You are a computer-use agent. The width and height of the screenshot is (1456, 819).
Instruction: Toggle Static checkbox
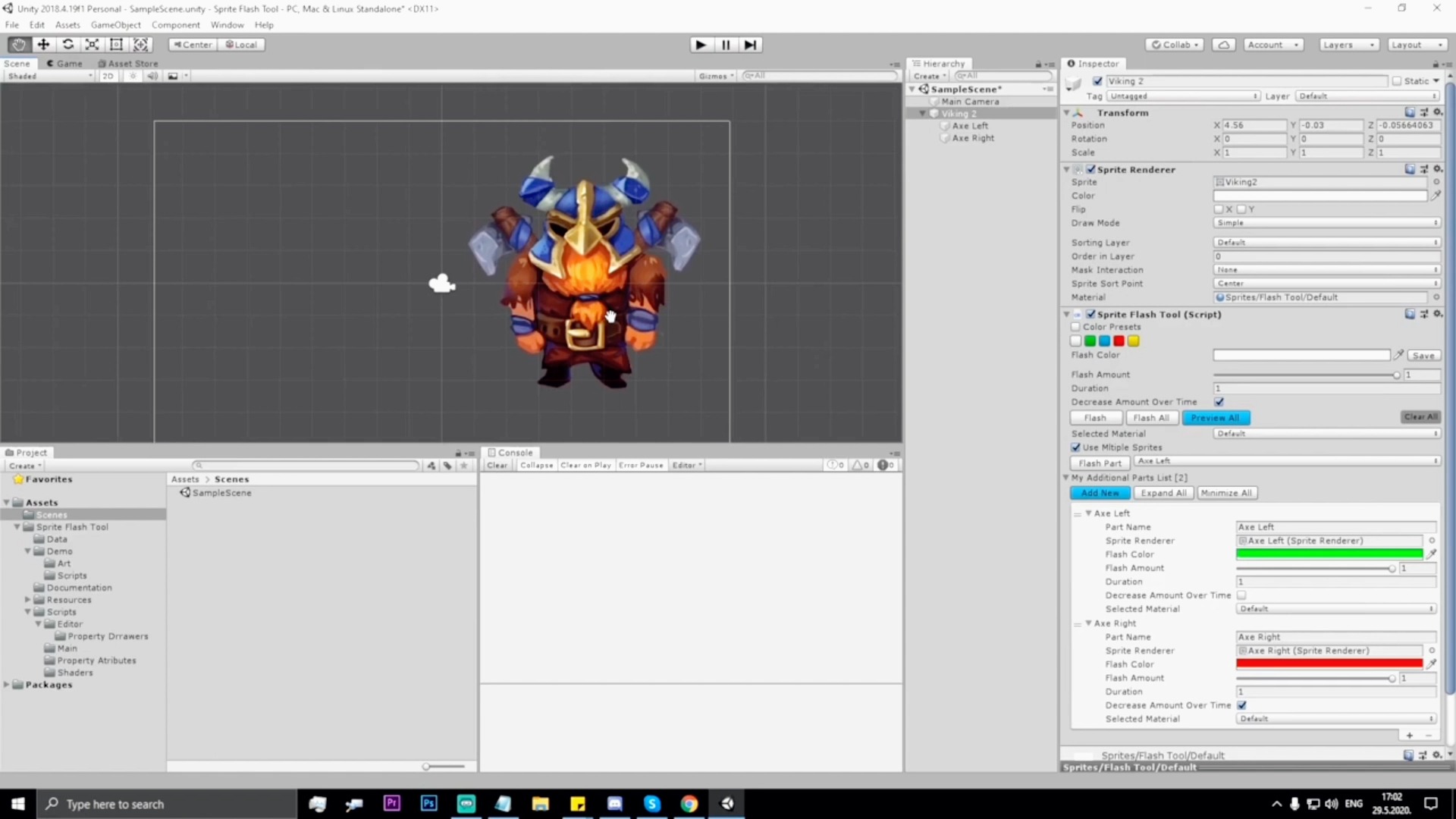pyautogui.click(x=1397, y=81)
